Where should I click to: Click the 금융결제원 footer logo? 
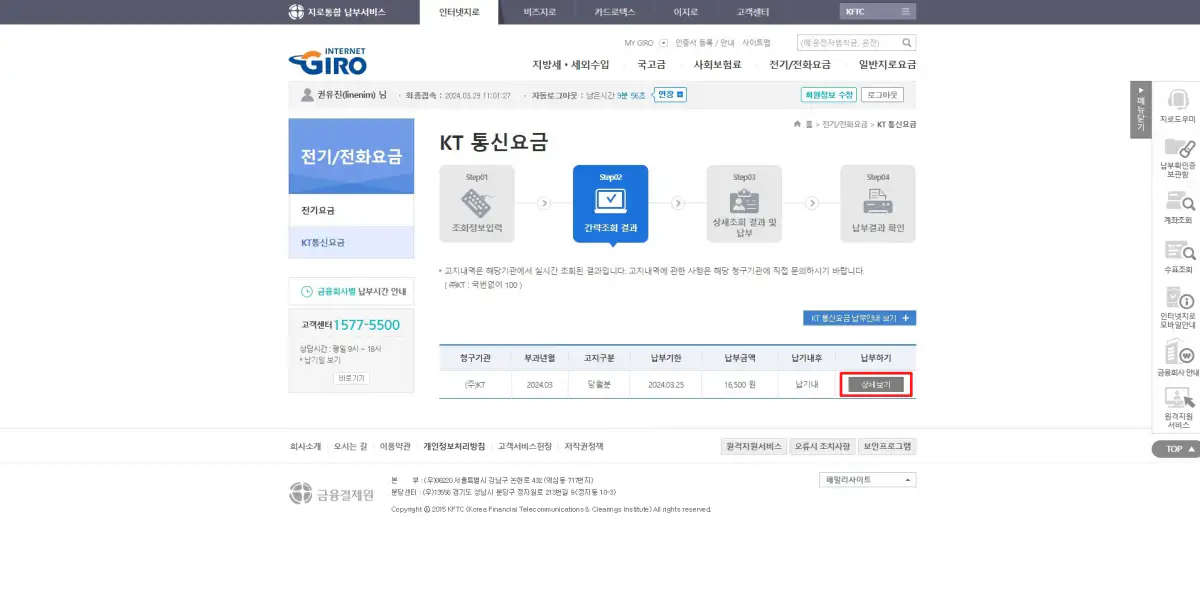pos(331,493)
